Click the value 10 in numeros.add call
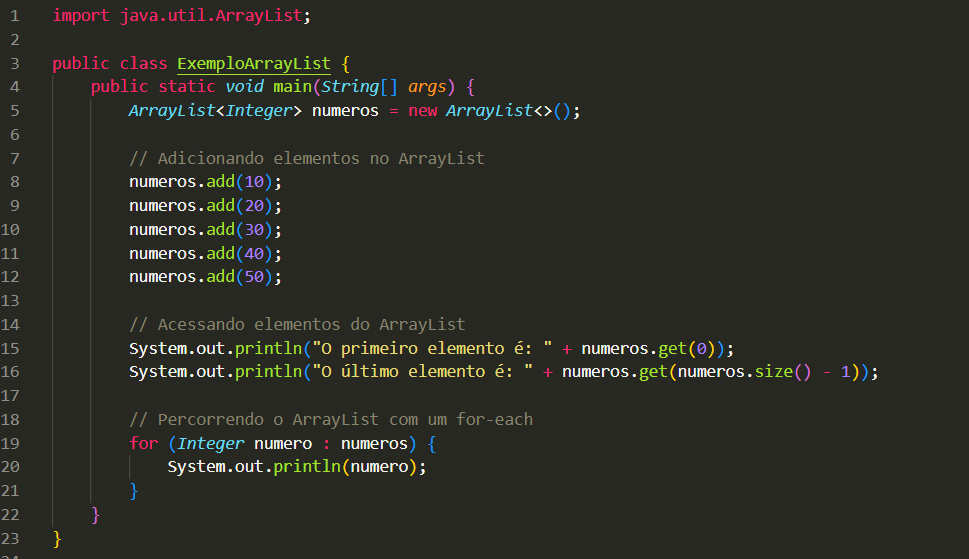This screenshot has width=969, height=559. pos(253,182)
